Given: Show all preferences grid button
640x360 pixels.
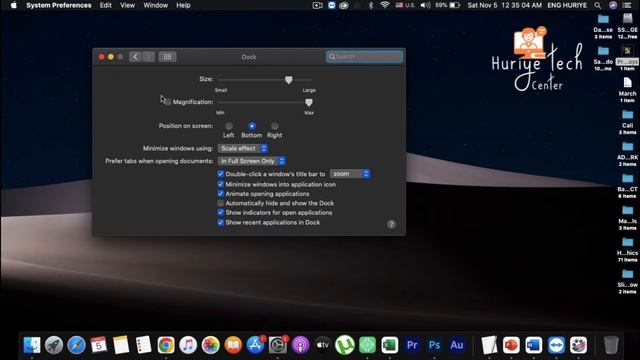Looking at the screenshot, I should pyautogui.click(x=167, y=57).
